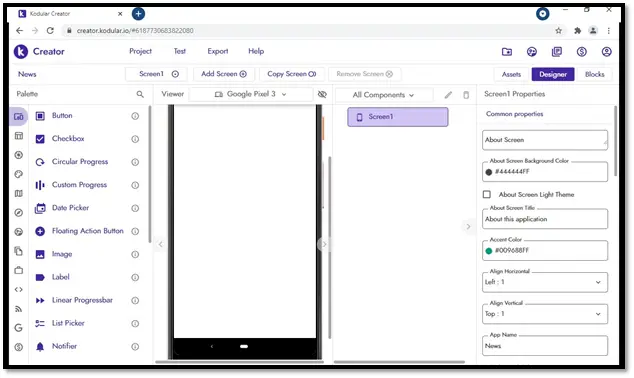This screenshot has height=378, width=634.
Task: Click the rename pencil icon for components
Action: (448, 95)
